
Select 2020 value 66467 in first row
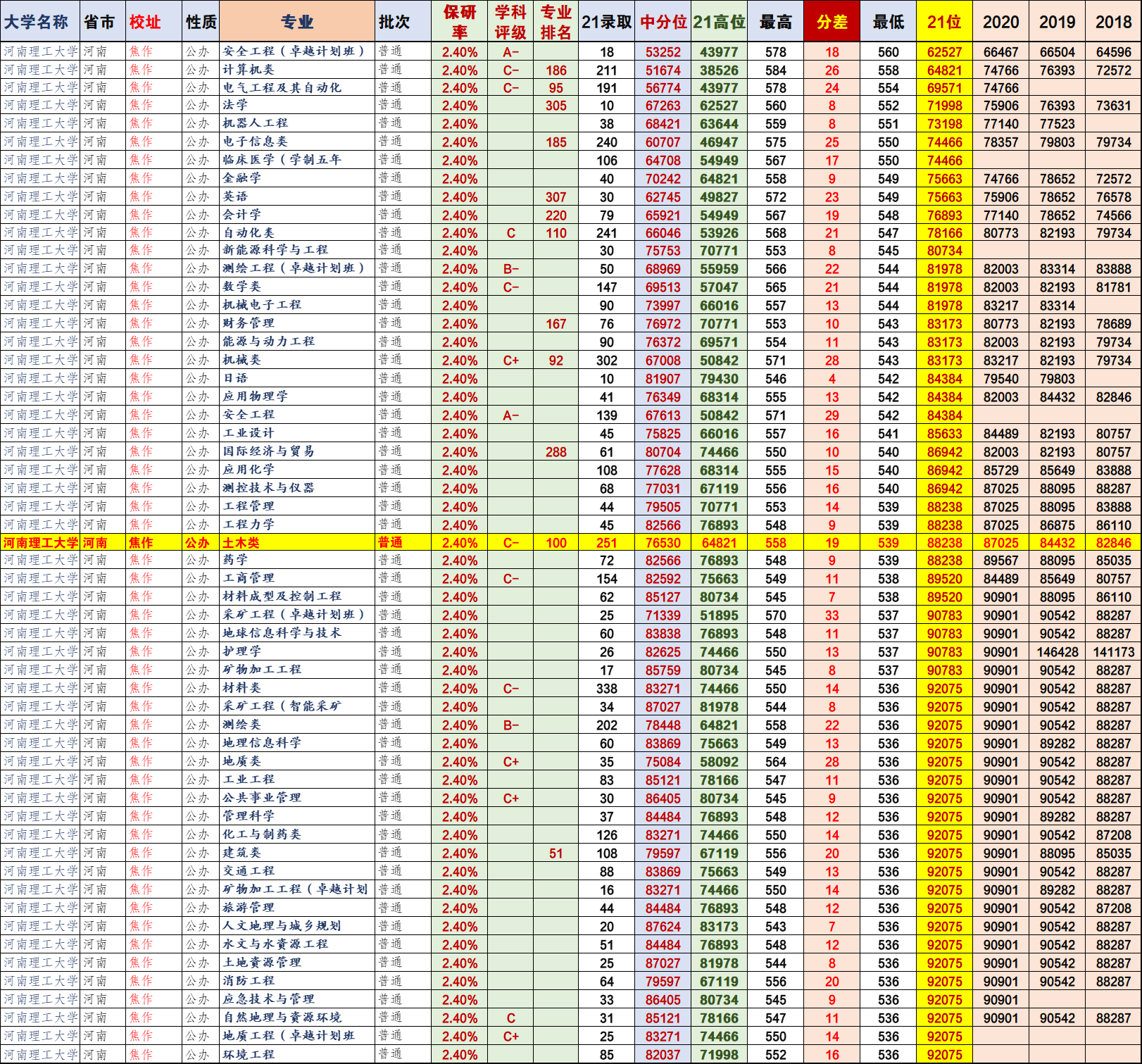point(1001,52)
